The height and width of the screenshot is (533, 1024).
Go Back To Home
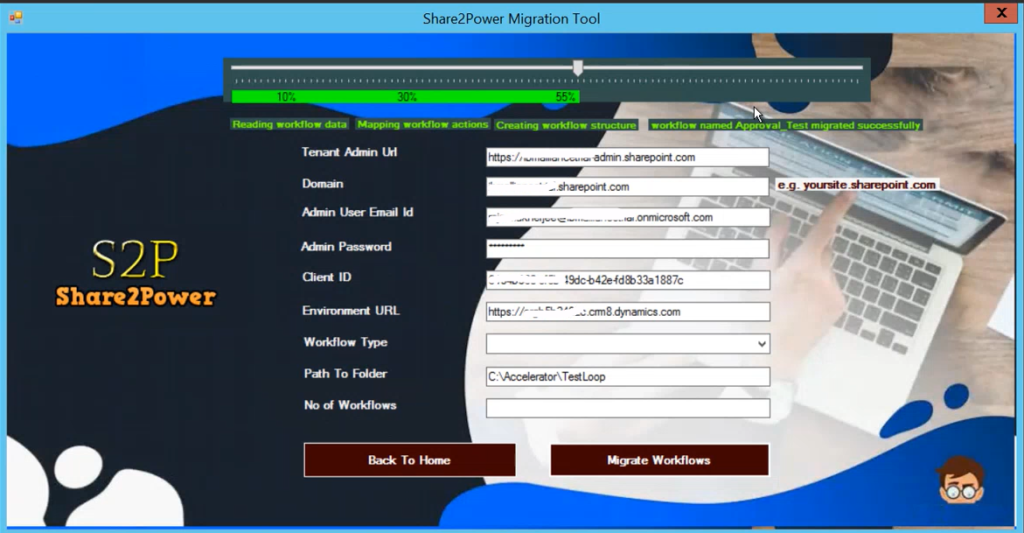tap(409, 460)
